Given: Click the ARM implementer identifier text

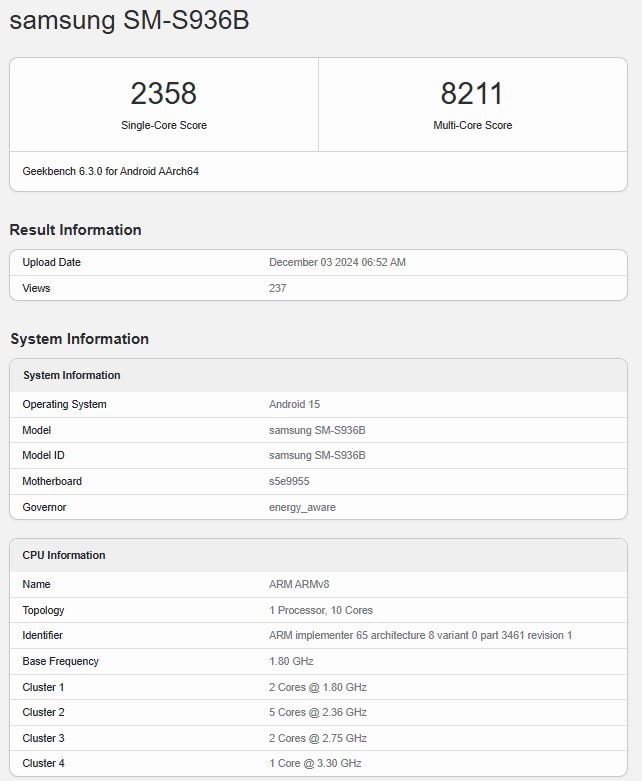Looking at the screenshot, I should pyautogui.click(x=420, y=636).
